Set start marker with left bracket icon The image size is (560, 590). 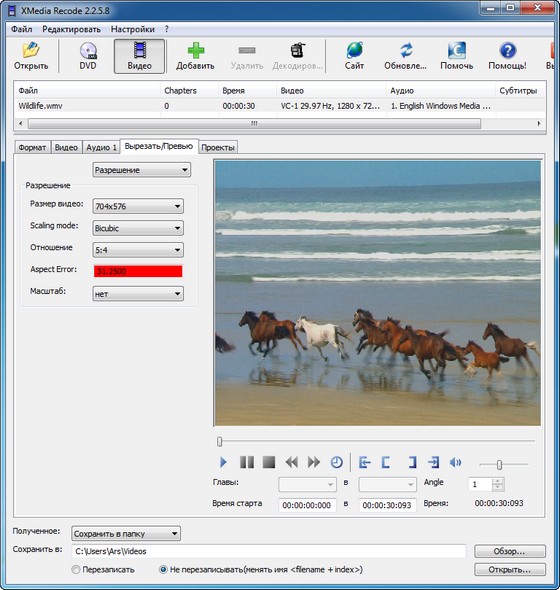(386, 462)
